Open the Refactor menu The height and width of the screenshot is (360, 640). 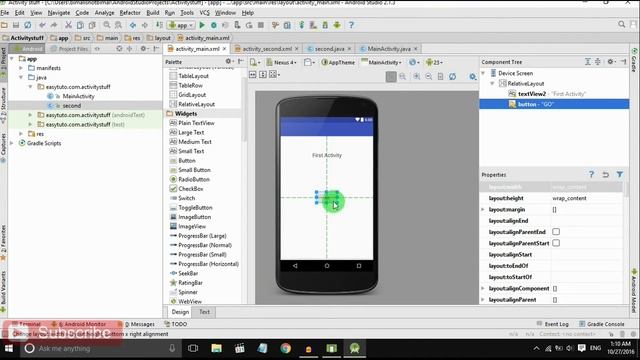tap(130, 13)
